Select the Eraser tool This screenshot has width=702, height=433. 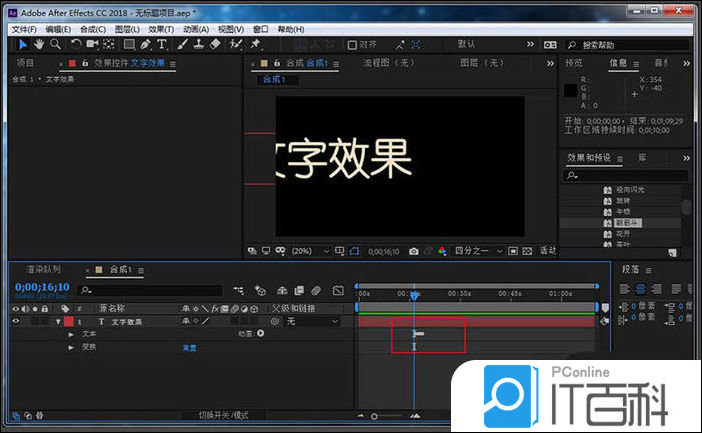(x=216, y=44)
